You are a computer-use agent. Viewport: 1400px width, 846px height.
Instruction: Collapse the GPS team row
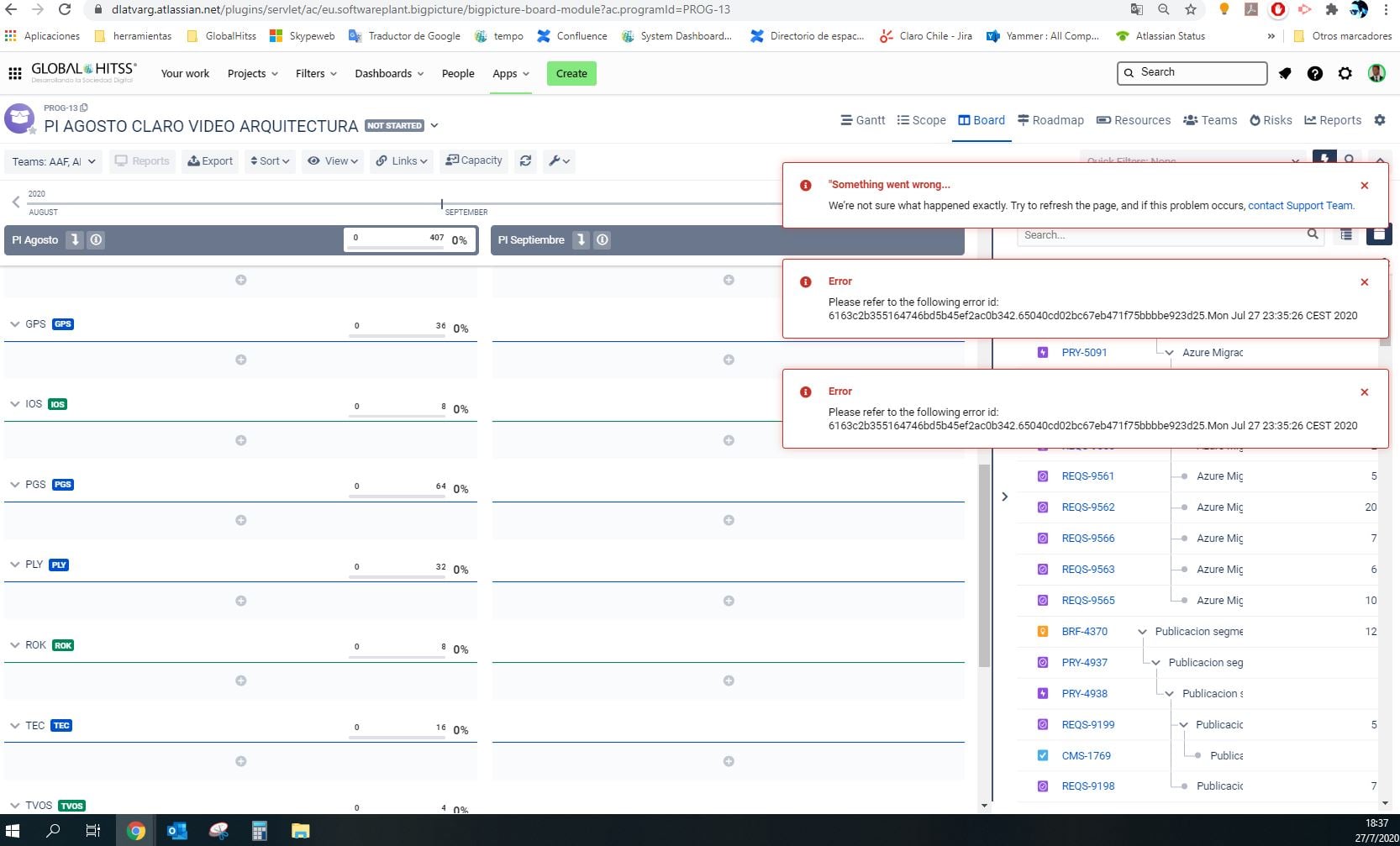14,323
